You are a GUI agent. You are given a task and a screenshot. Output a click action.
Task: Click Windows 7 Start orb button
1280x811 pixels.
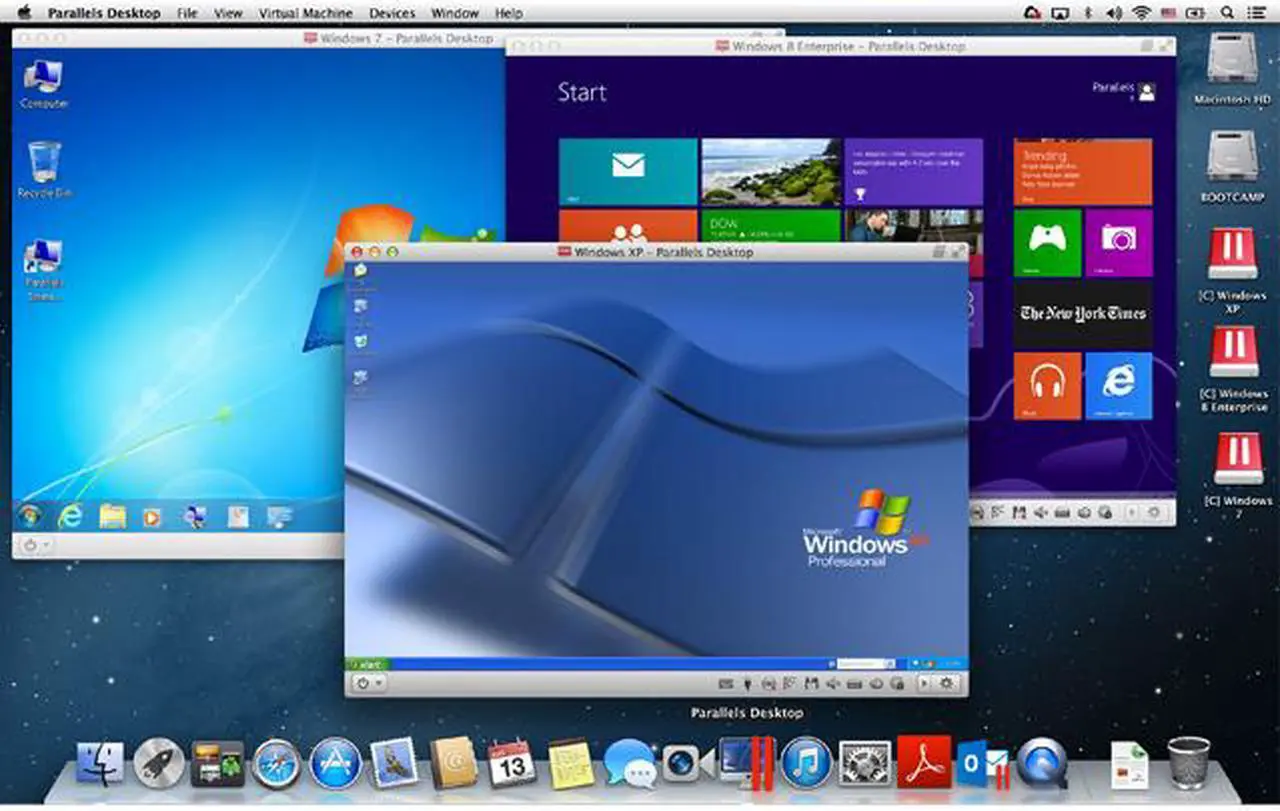[31, 516]
